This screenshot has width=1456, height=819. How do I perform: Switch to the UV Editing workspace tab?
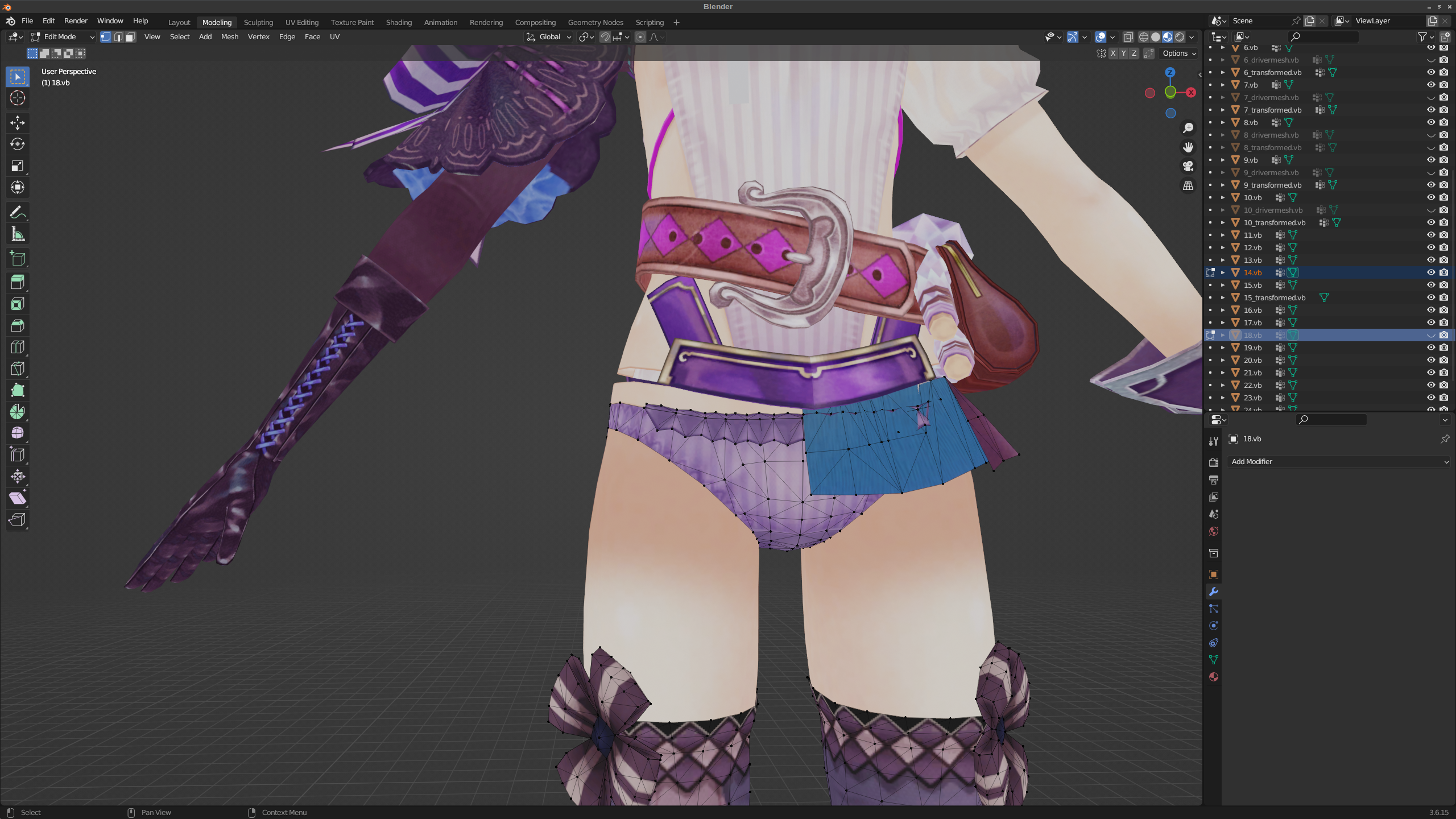[301, 22]
